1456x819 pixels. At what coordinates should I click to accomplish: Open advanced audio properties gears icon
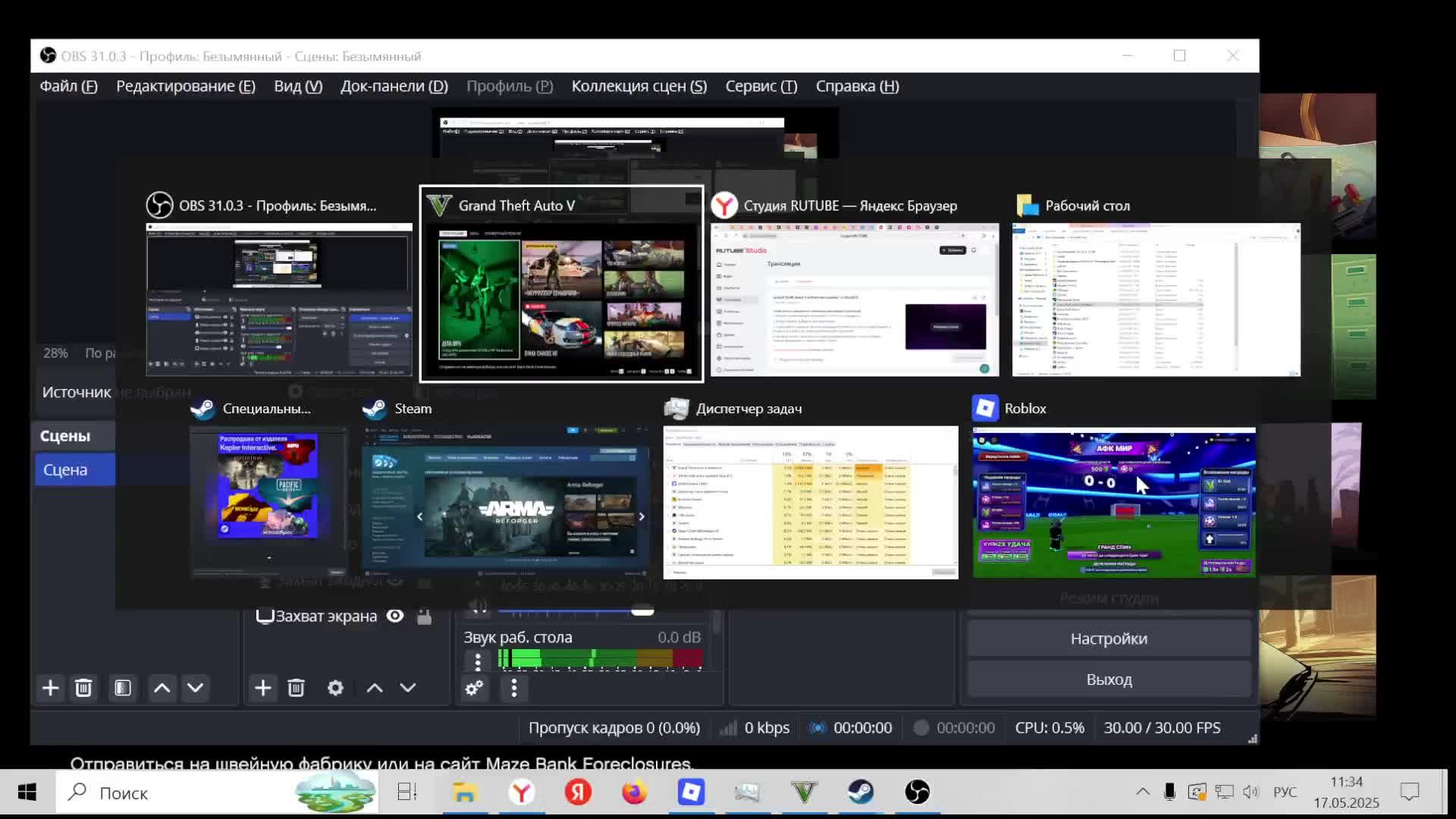tap(475, 688)
